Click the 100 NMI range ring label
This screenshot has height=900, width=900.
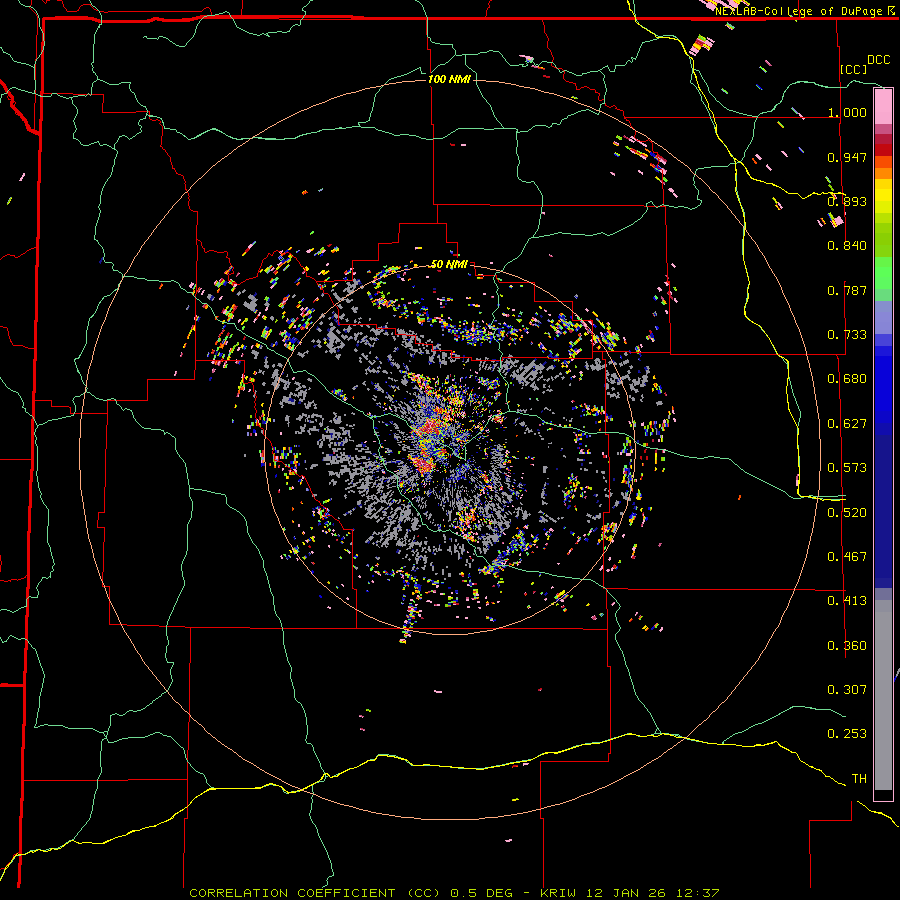coord(449,79)
